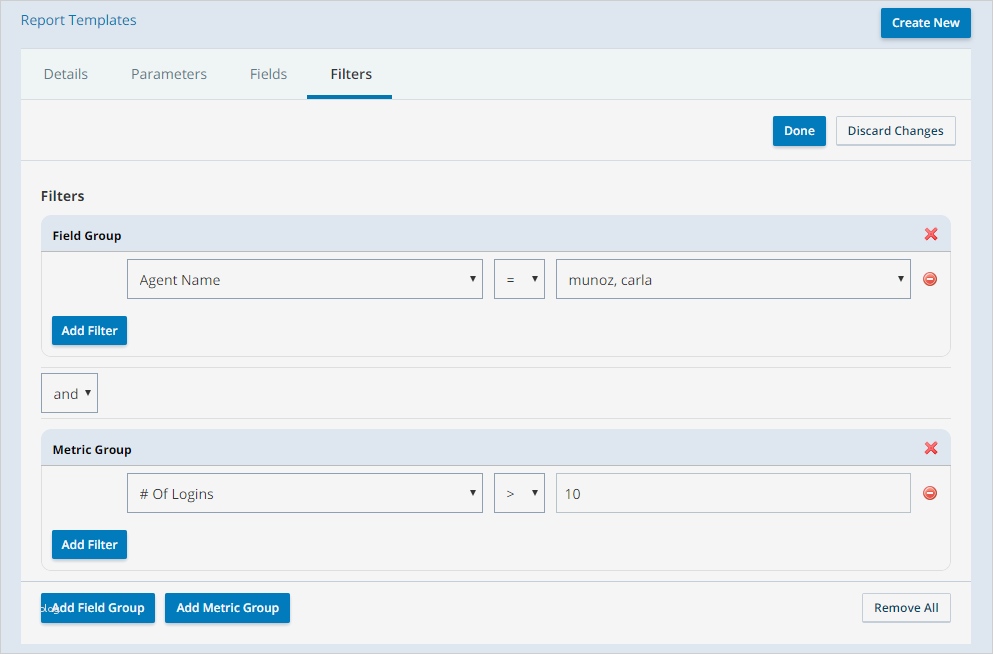
Task: Change the 'and' group conjunction dropdown
Action: click(69, 393)
